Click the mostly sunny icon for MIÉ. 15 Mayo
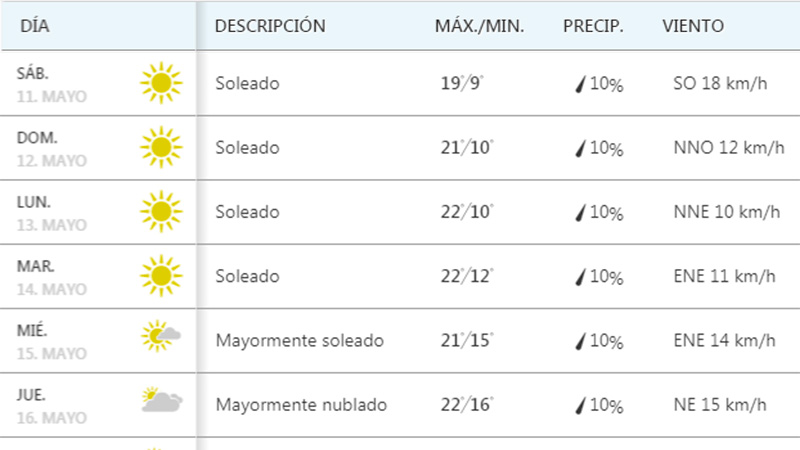800x450 pixels. click(x=161, y=336)
